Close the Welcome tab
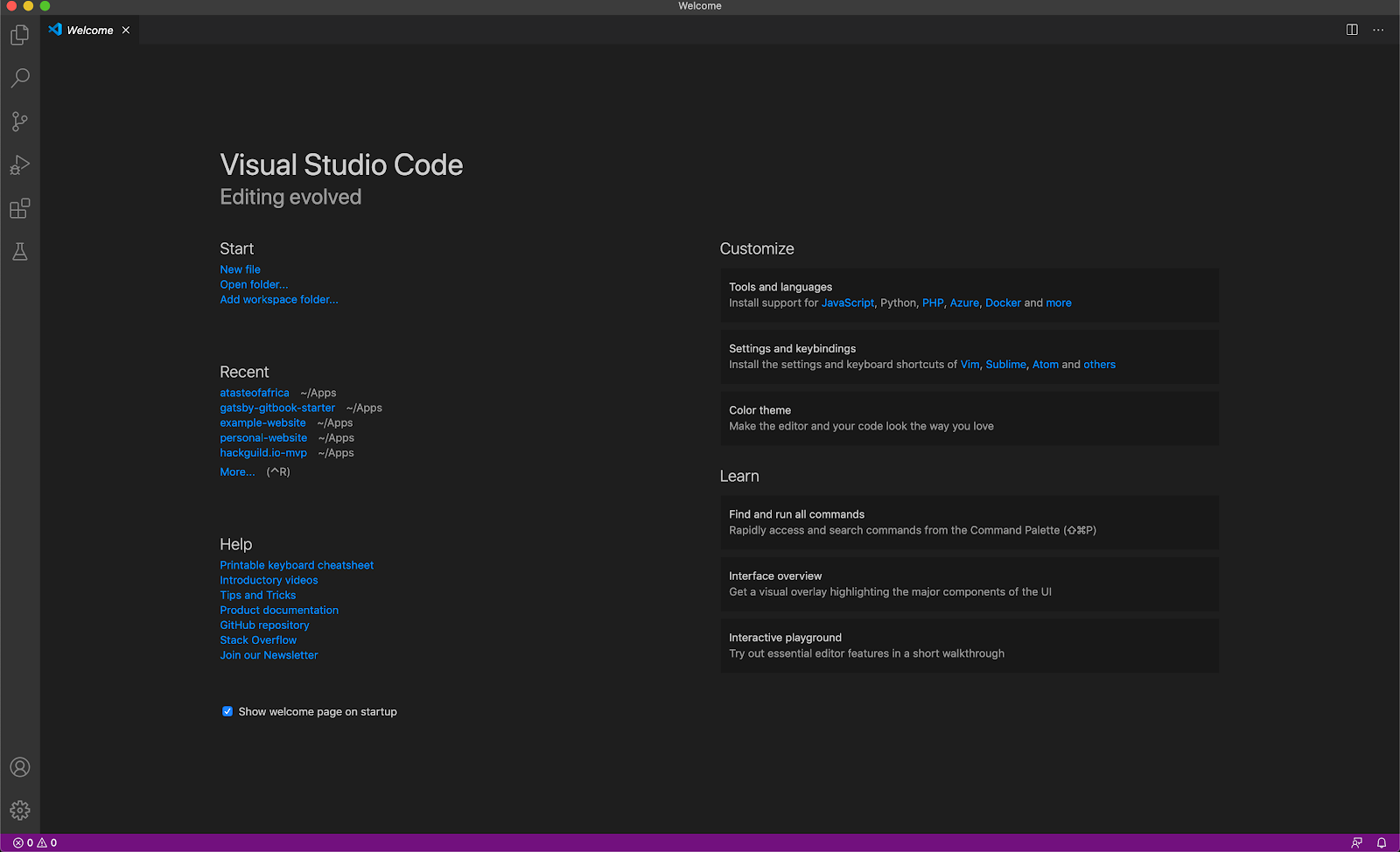This screenshot has height=852, width=1400. click(126, 30)
